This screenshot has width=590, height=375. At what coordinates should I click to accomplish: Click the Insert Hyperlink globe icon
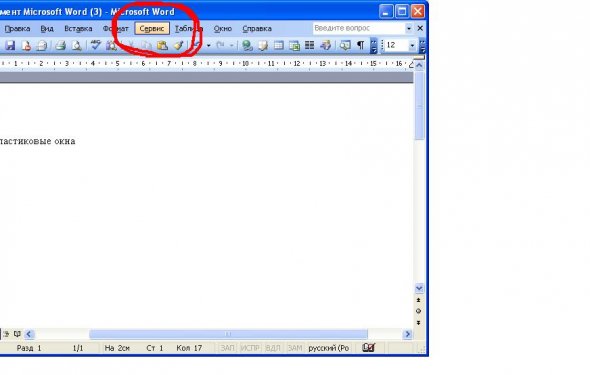point(247,46)
